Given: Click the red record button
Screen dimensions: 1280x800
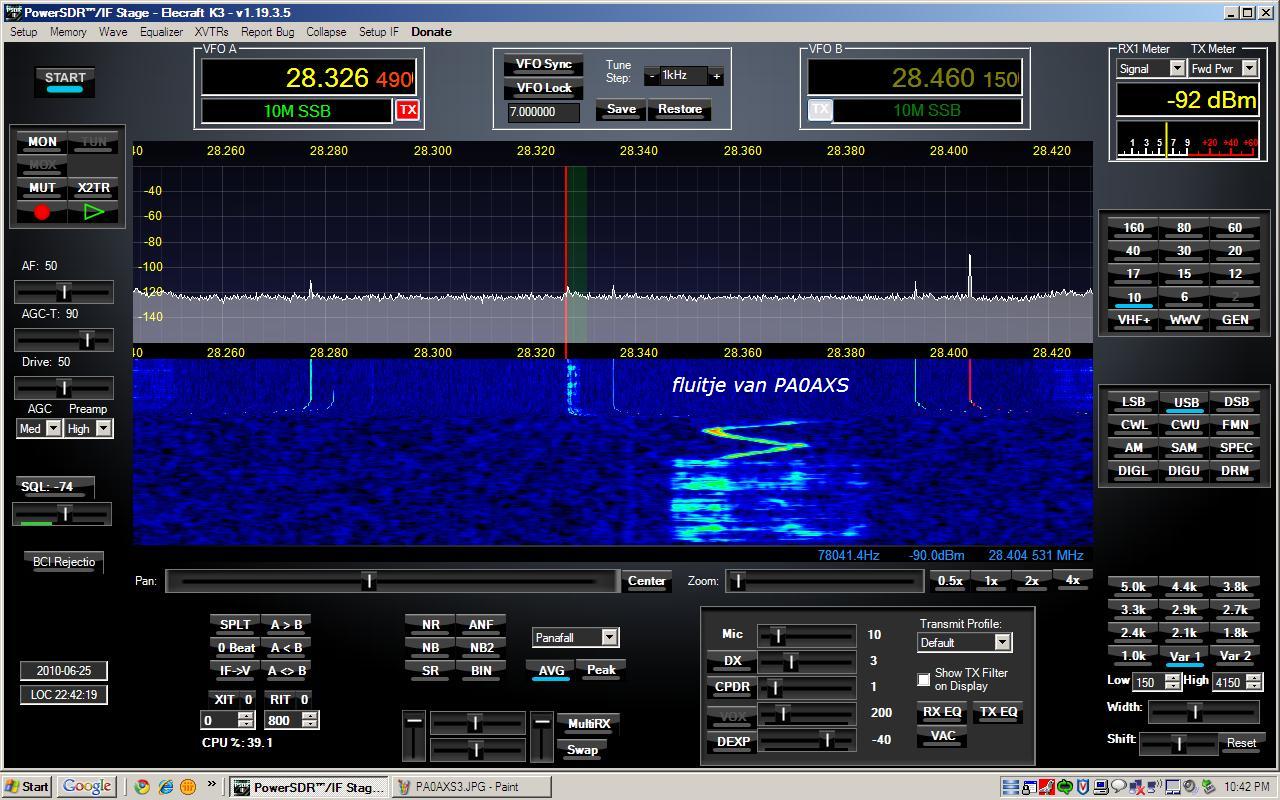Looking at the screenshot, I should point(42,212).
